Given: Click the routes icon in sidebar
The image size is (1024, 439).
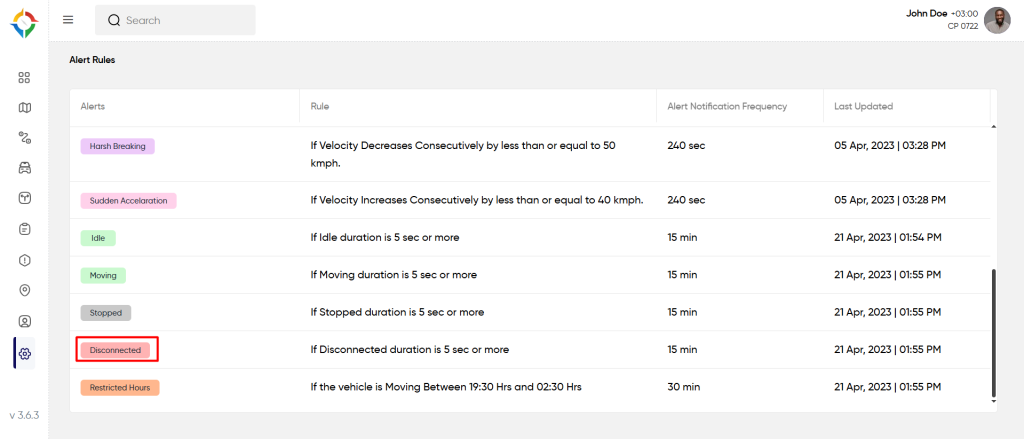Looking at the screenshot, I should [x=25, y=138].
